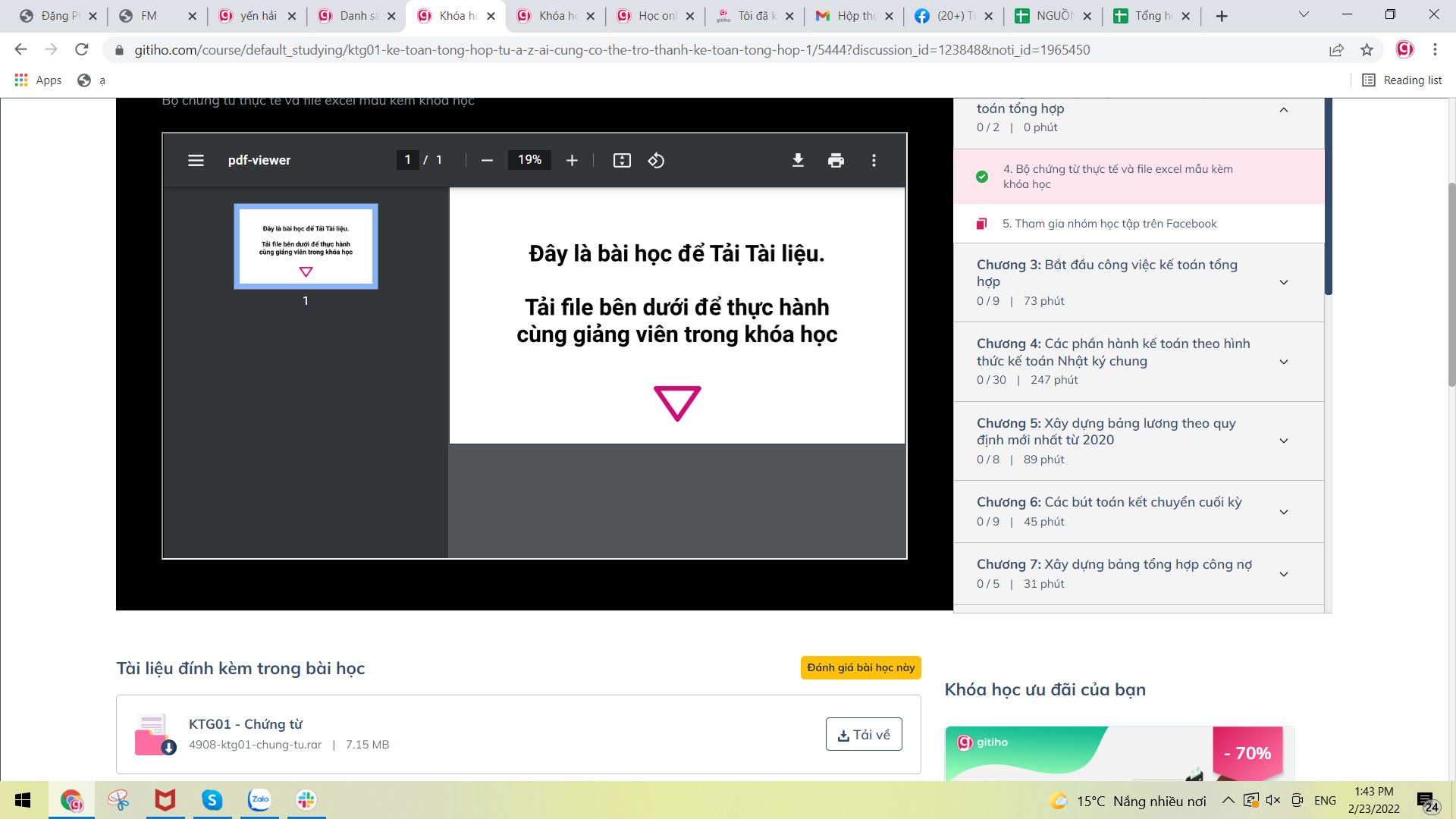
Task: Open the Reading list
Action: pyautogui.click(x=1402, y=80)
